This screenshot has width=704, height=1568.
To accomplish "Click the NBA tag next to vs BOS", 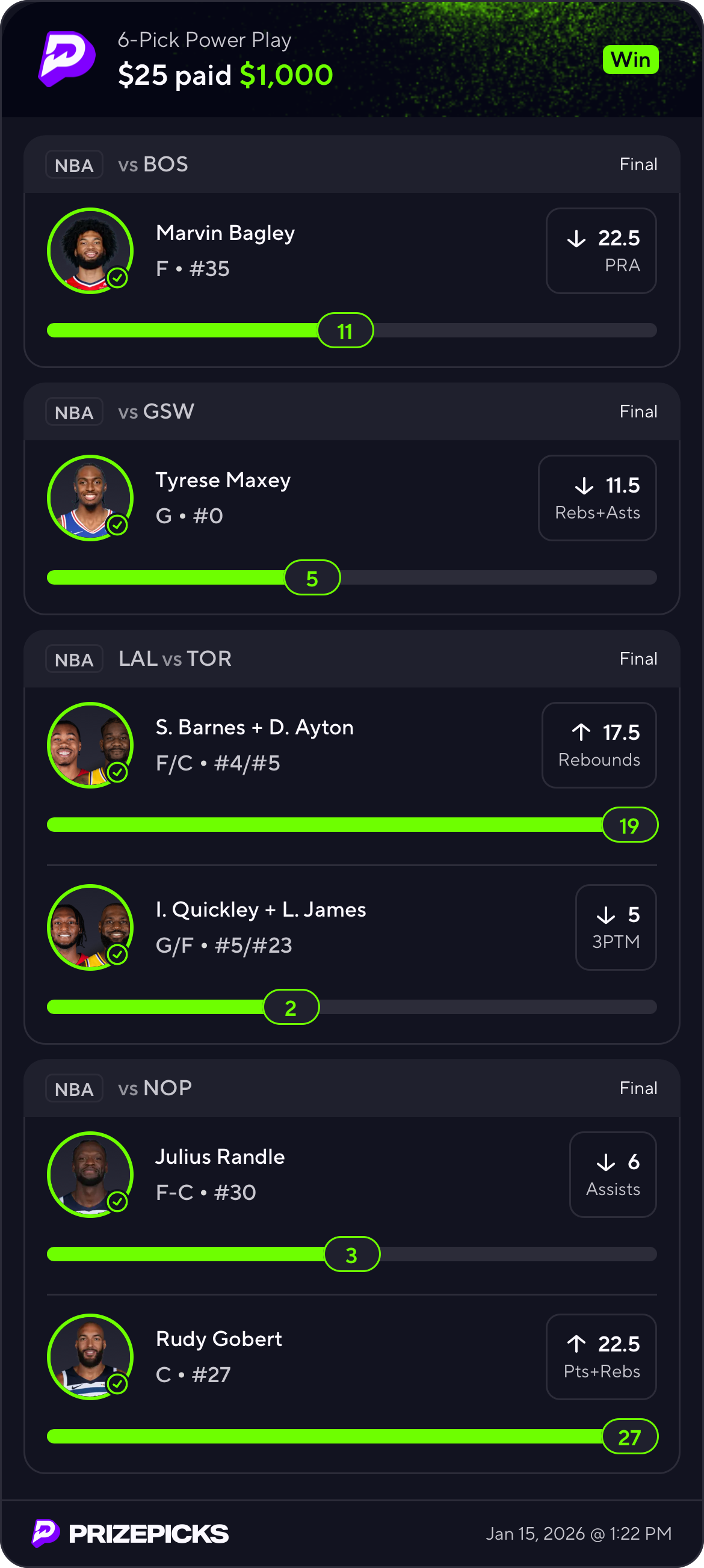I will point(74,165).
